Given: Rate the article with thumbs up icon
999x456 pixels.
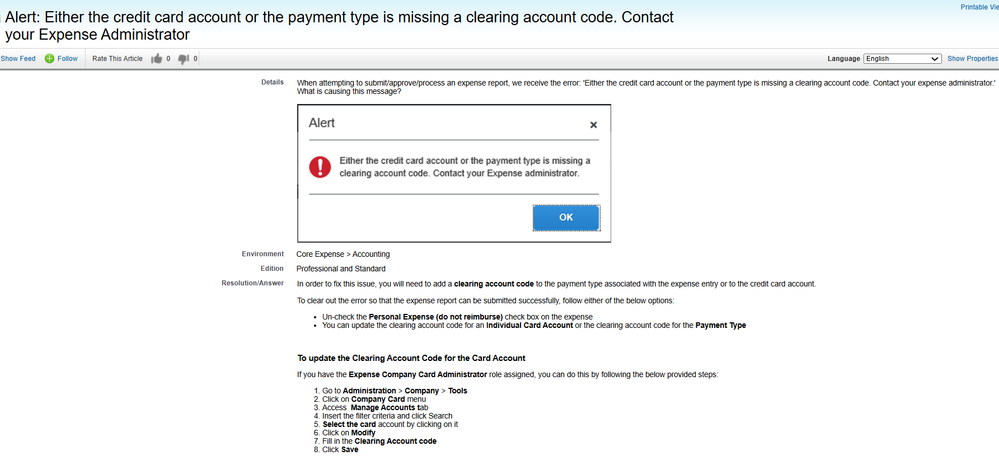Looking at the screenshot, I should click(x=157, y=59).
